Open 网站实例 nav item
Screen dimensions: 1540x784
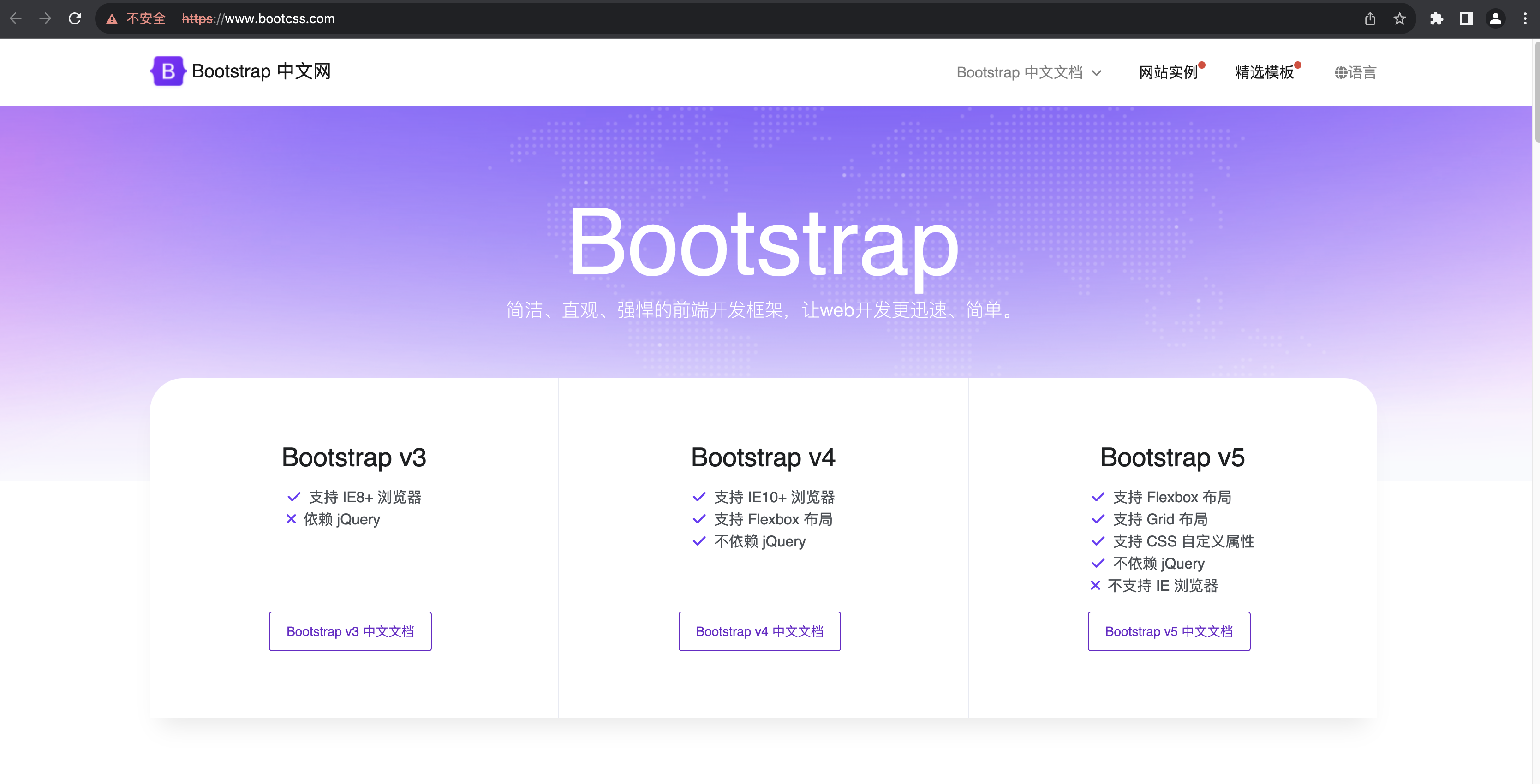1168,73
